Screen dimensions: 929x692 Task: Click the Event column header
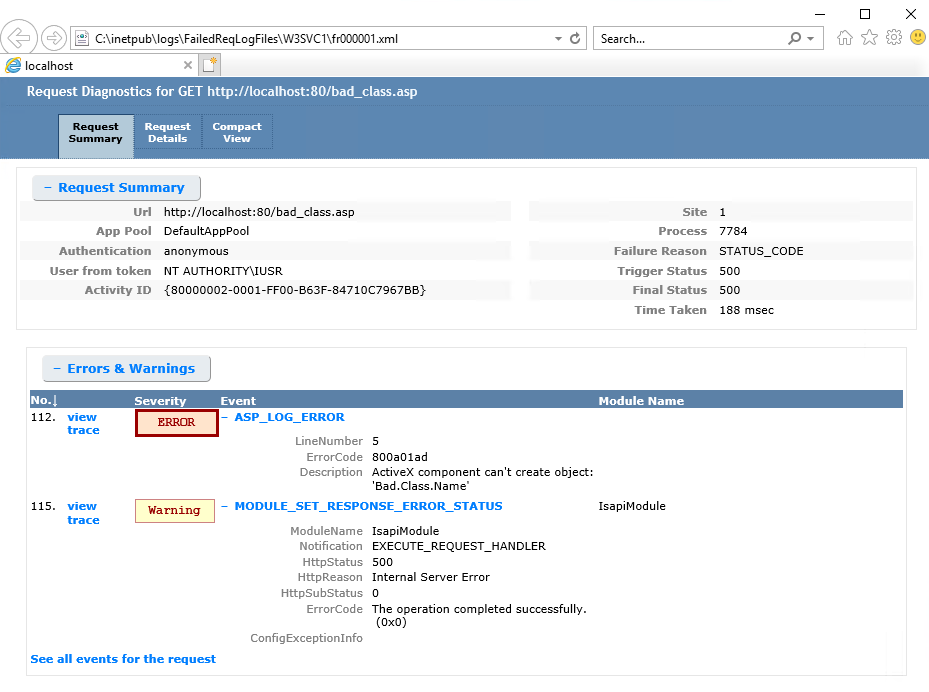point(238,401)
